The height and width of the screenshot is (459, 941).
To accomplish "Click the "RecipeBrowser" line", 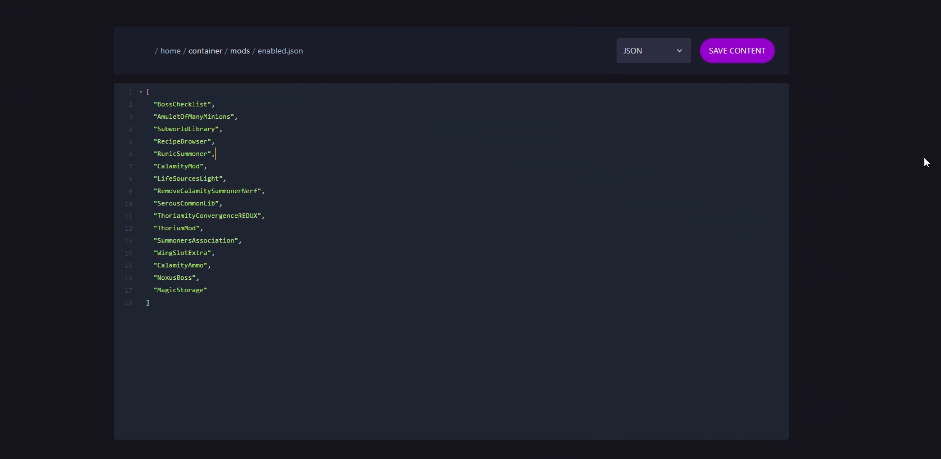I will pos(184,142).
